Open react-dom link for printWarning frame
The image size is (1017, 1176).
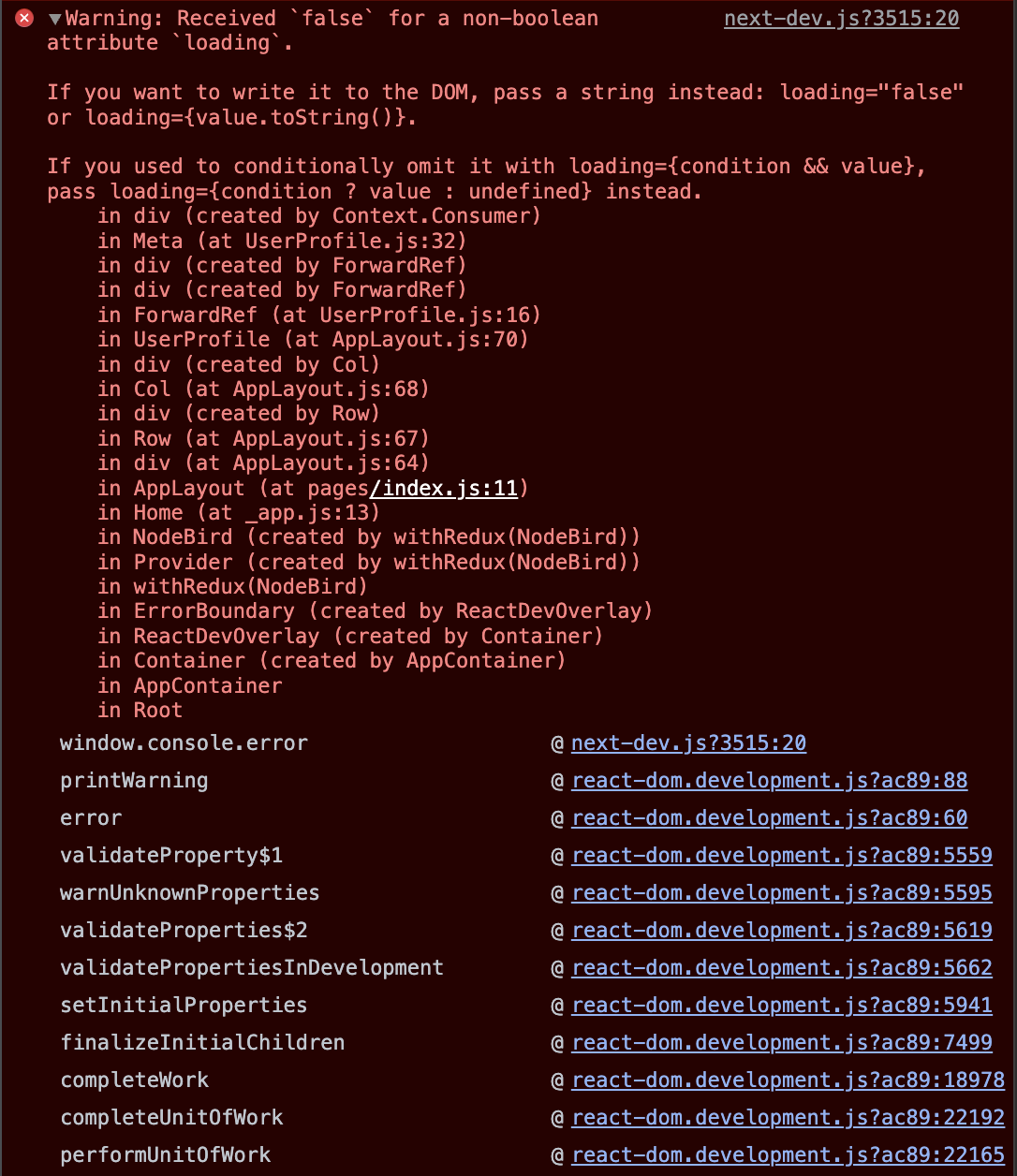(x=769, y=781)
